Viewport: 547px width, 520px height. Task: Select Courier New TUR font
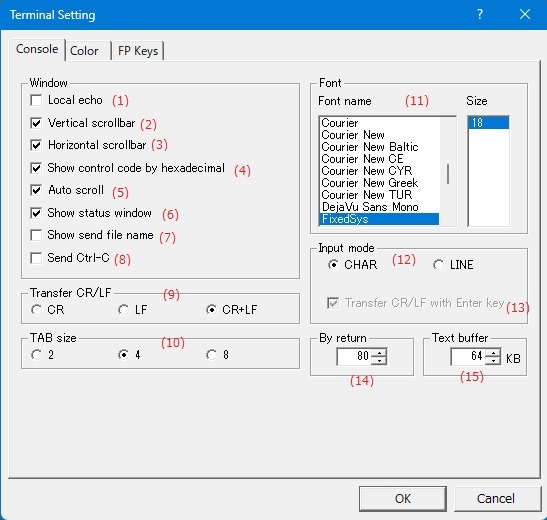[379, 195]
